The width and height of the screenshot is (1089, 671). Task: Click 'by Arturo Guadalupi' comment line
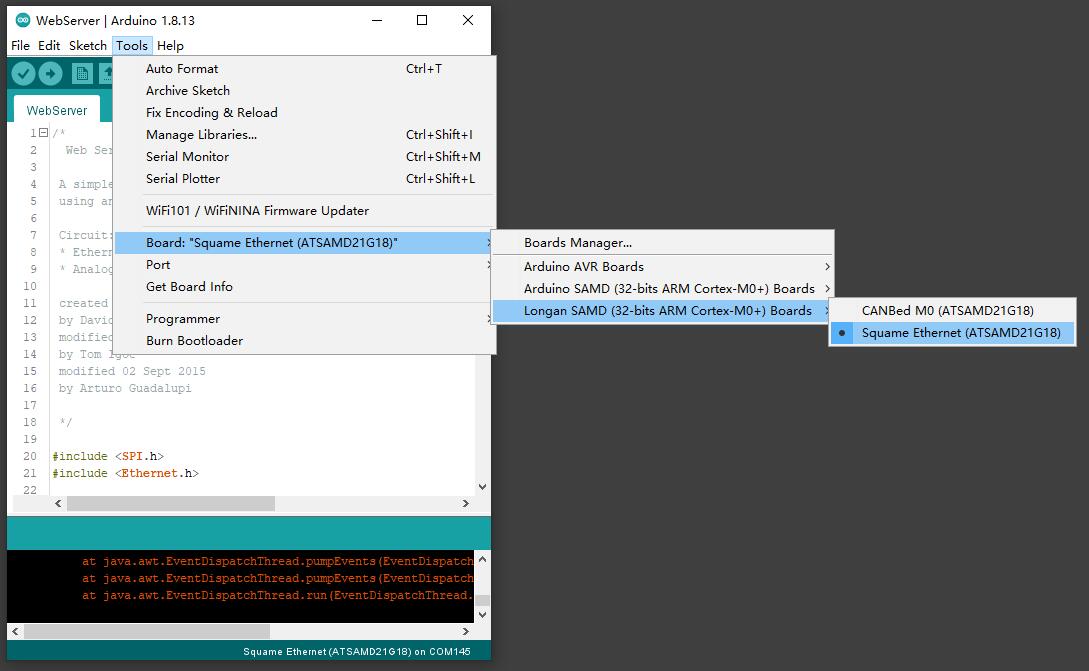pyautogui.click(x=125, y=388)
